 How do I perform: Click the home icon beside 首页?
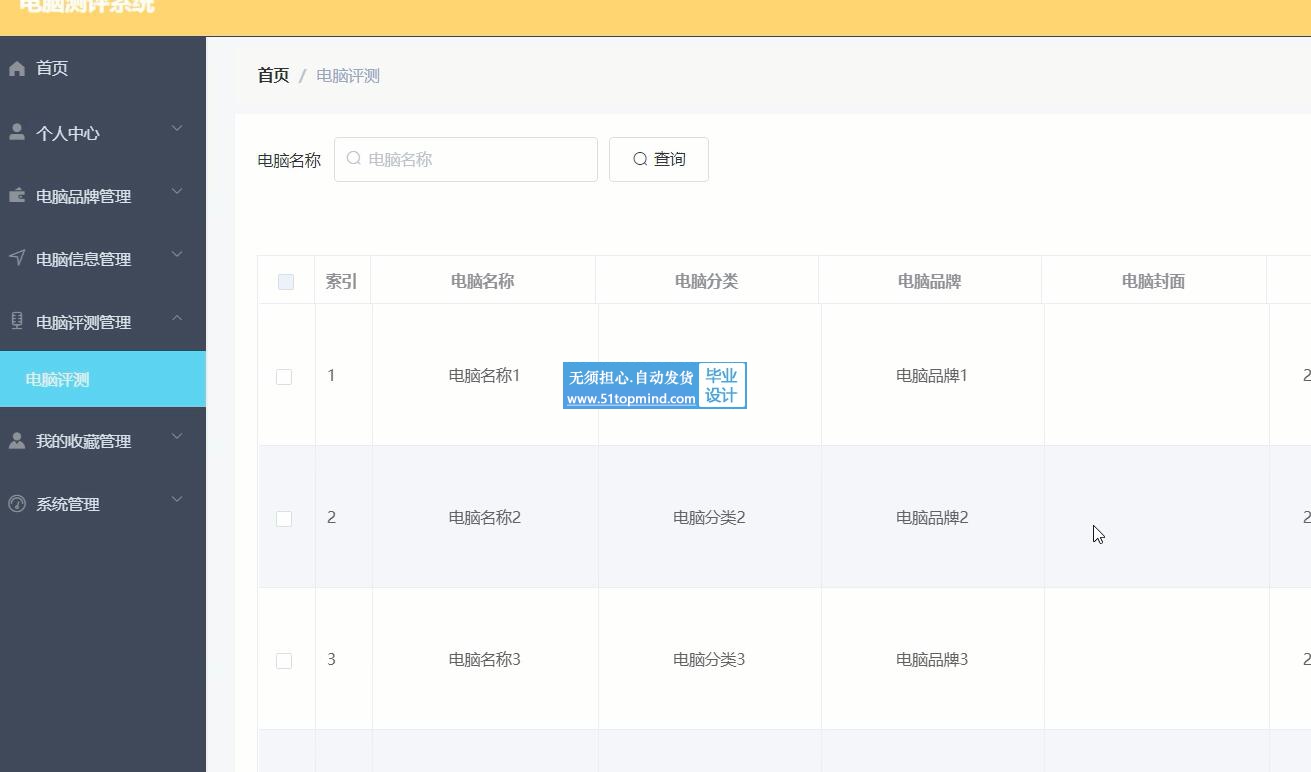point(17,68)
